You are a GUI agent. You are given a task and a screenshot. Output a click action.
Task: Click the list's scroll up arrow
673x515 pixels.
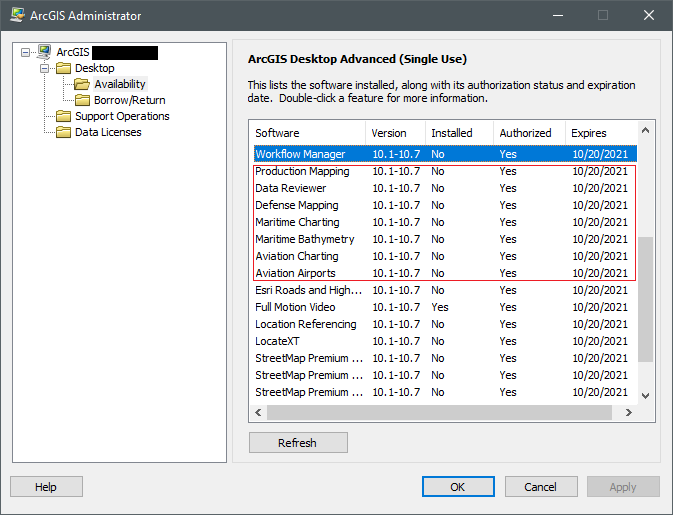click(646, 130)
